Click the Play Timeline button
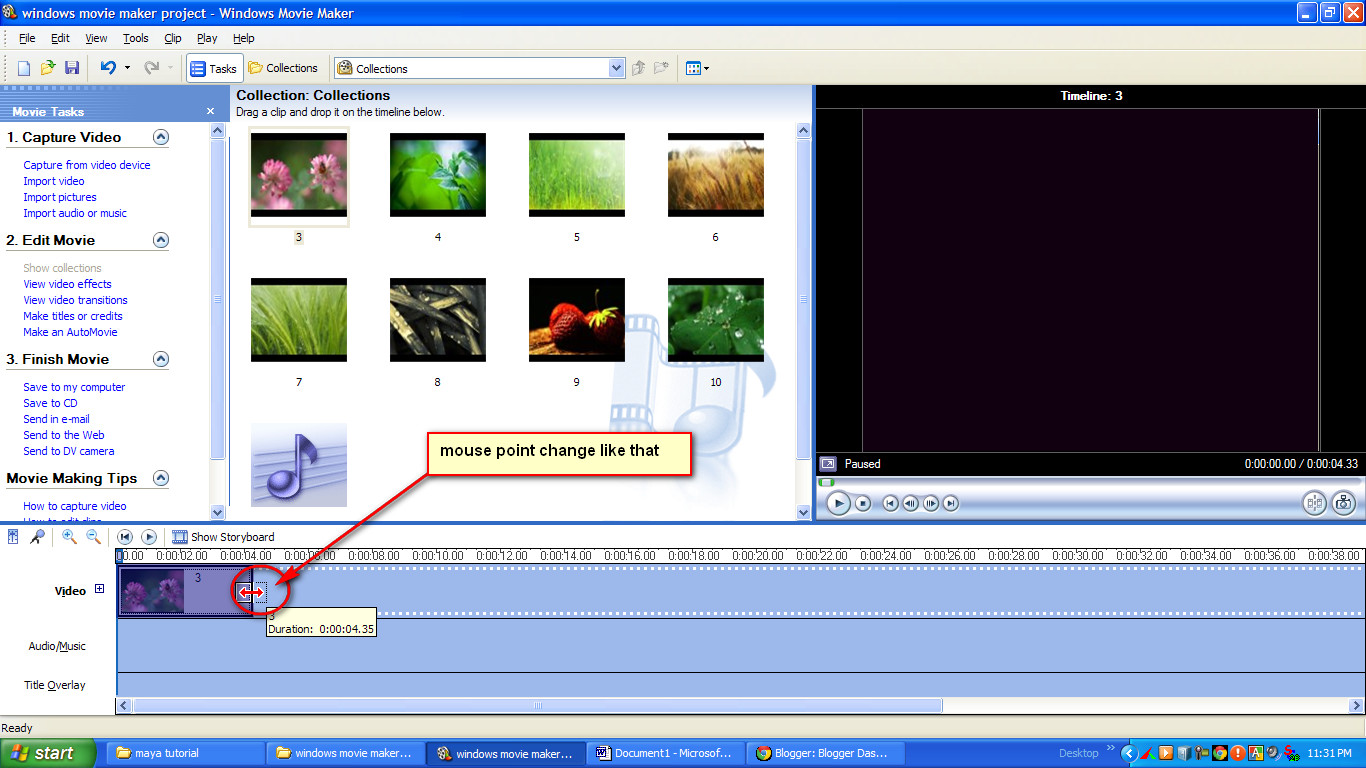 pos(149,537)
